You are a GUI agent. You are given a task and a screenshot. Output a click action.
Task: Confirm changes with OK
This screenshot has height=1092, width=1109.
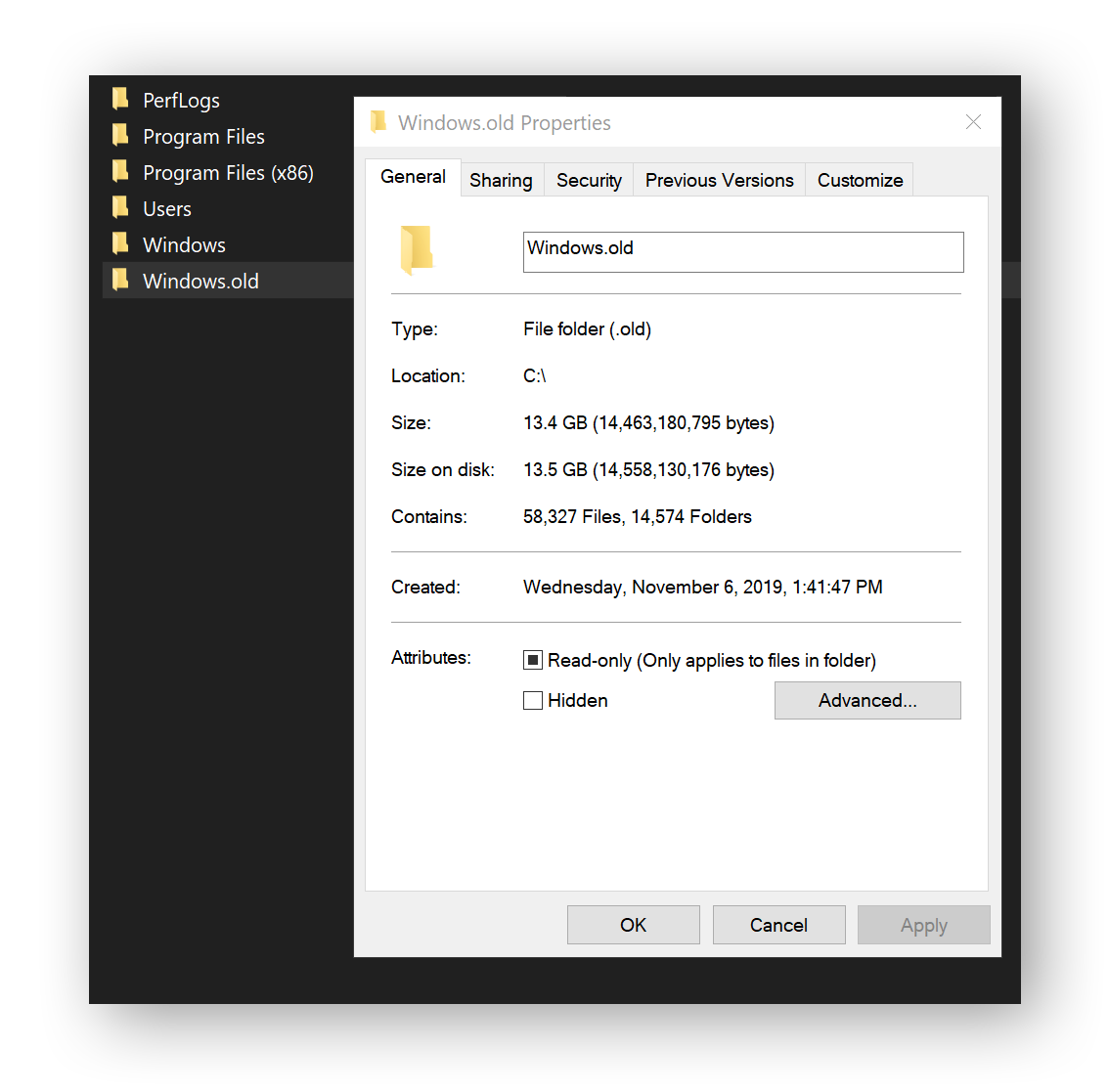tap(633, 925)
